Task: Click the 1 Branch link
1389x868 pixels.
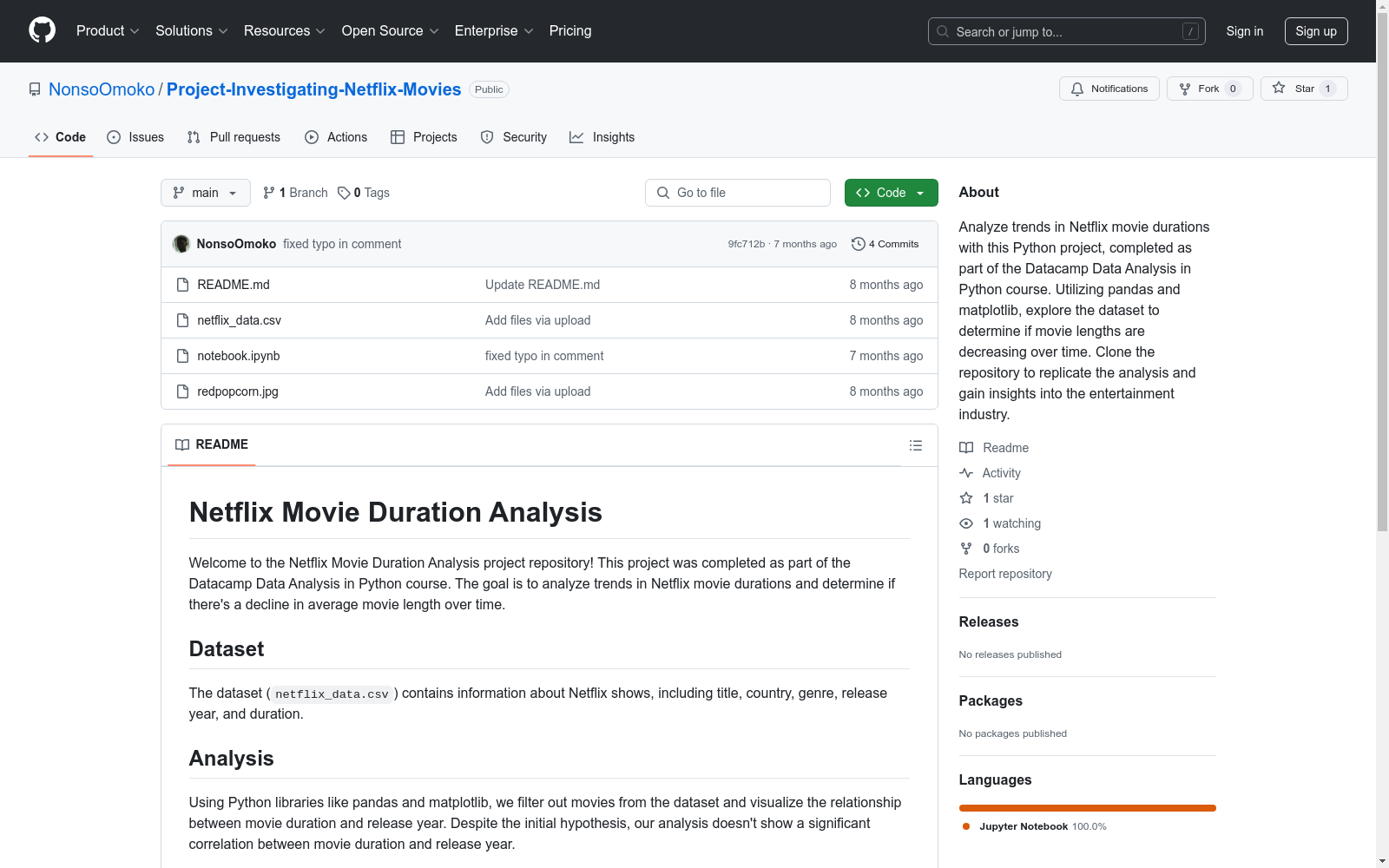Action: tap(295, 193)
